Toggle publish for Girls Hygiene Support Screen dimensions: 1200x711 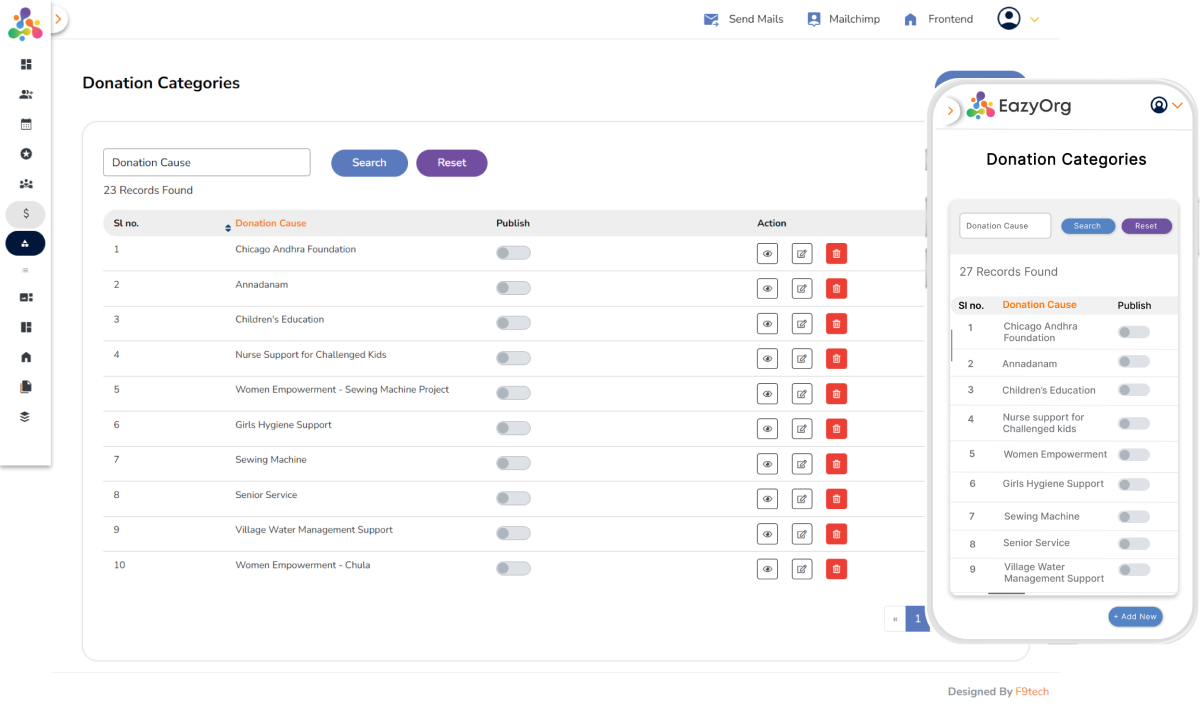point(513,428)
